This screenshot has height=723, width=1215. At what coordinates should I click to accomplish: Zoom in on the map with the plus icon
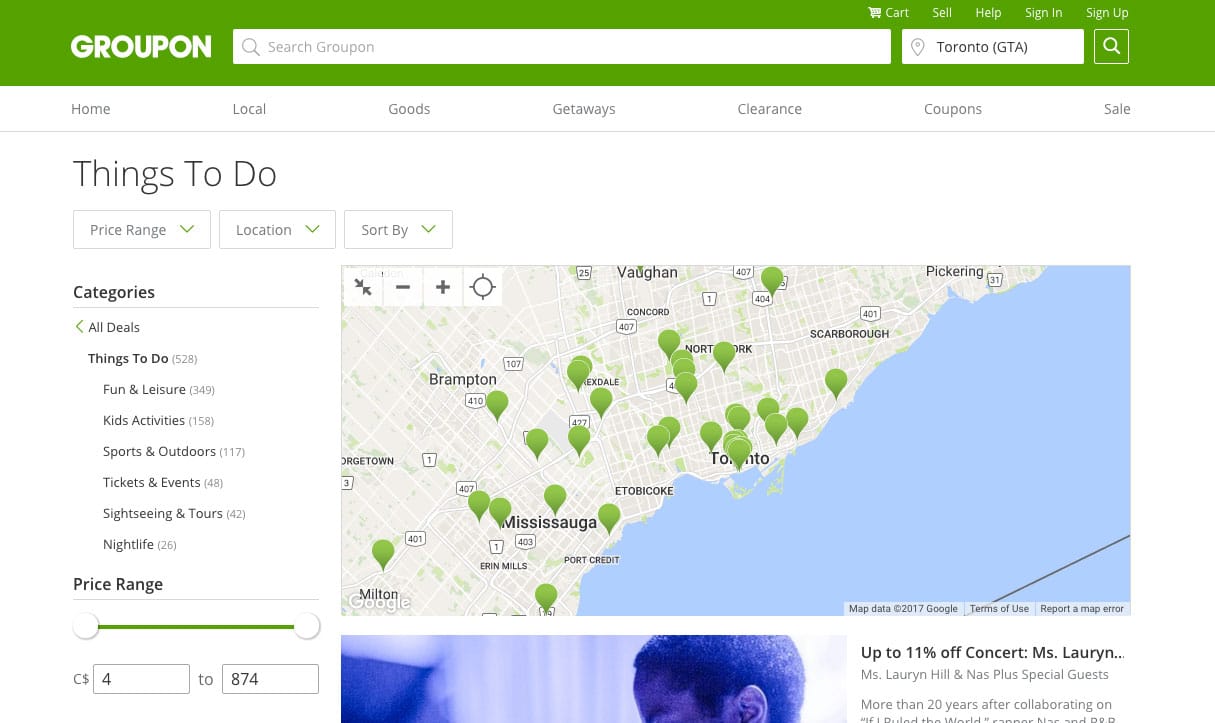[442, 287]
